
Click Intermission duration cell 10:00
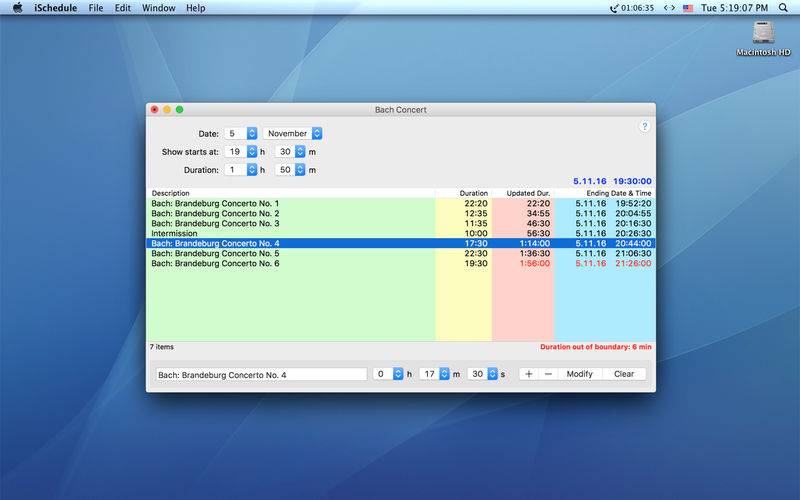click(476, 233)
